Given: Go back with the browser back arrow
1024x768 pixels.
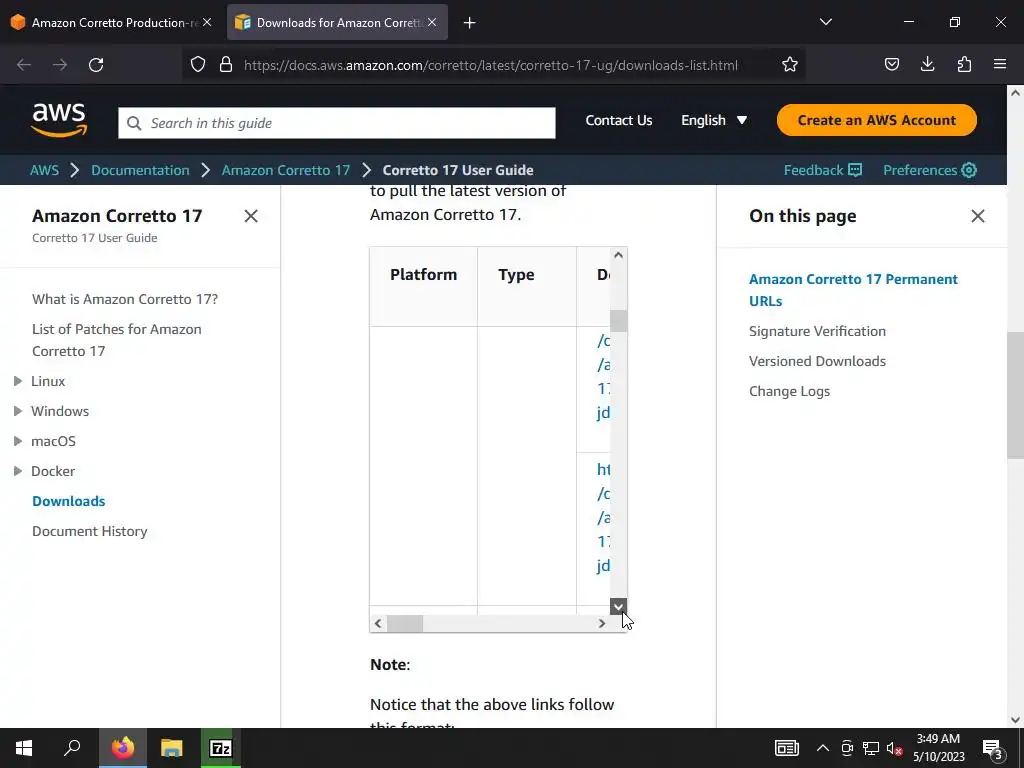Looking at the screenshot, I should click(x=24, y=65).
